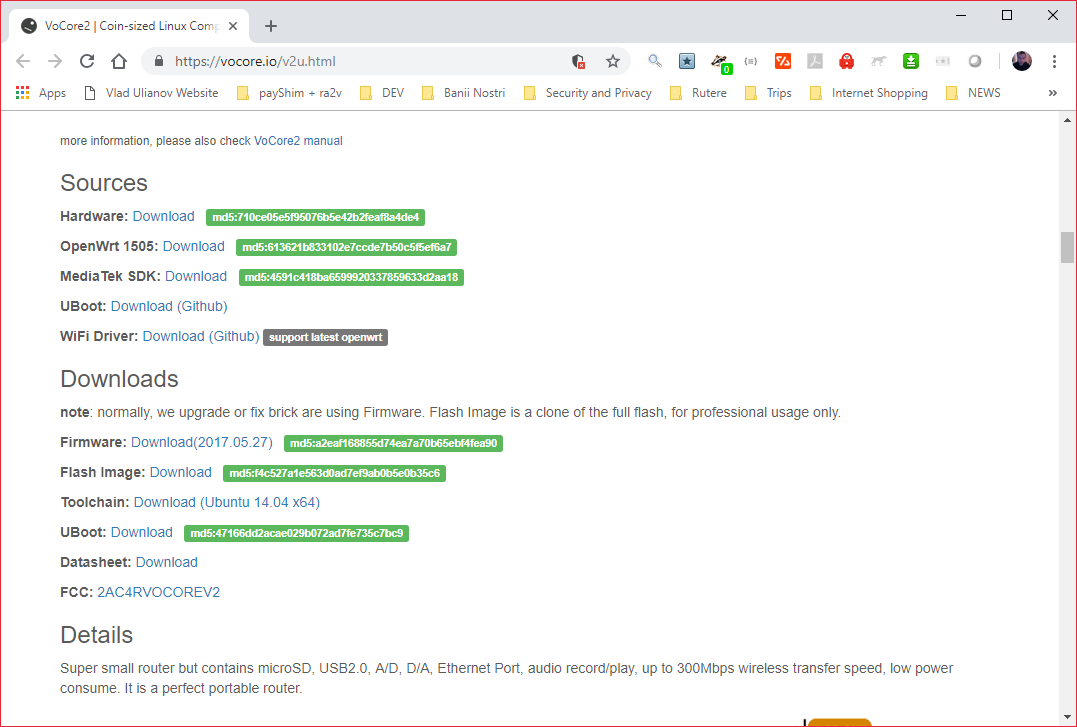Screen dimensions: 1077x727
Task: Open the Apps grid shortcut
Action: coord(41,93)
